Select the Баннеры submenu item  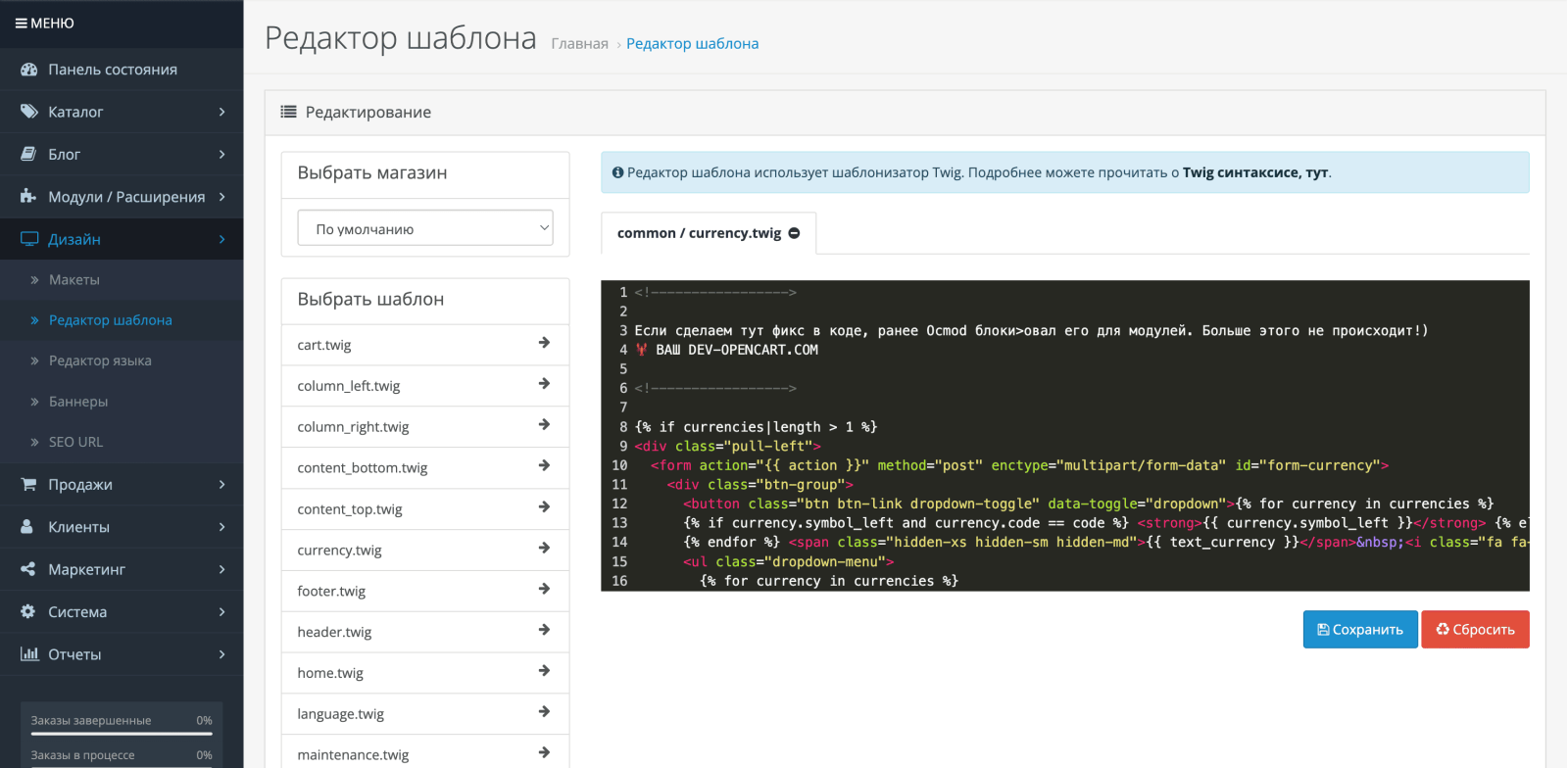78,402
